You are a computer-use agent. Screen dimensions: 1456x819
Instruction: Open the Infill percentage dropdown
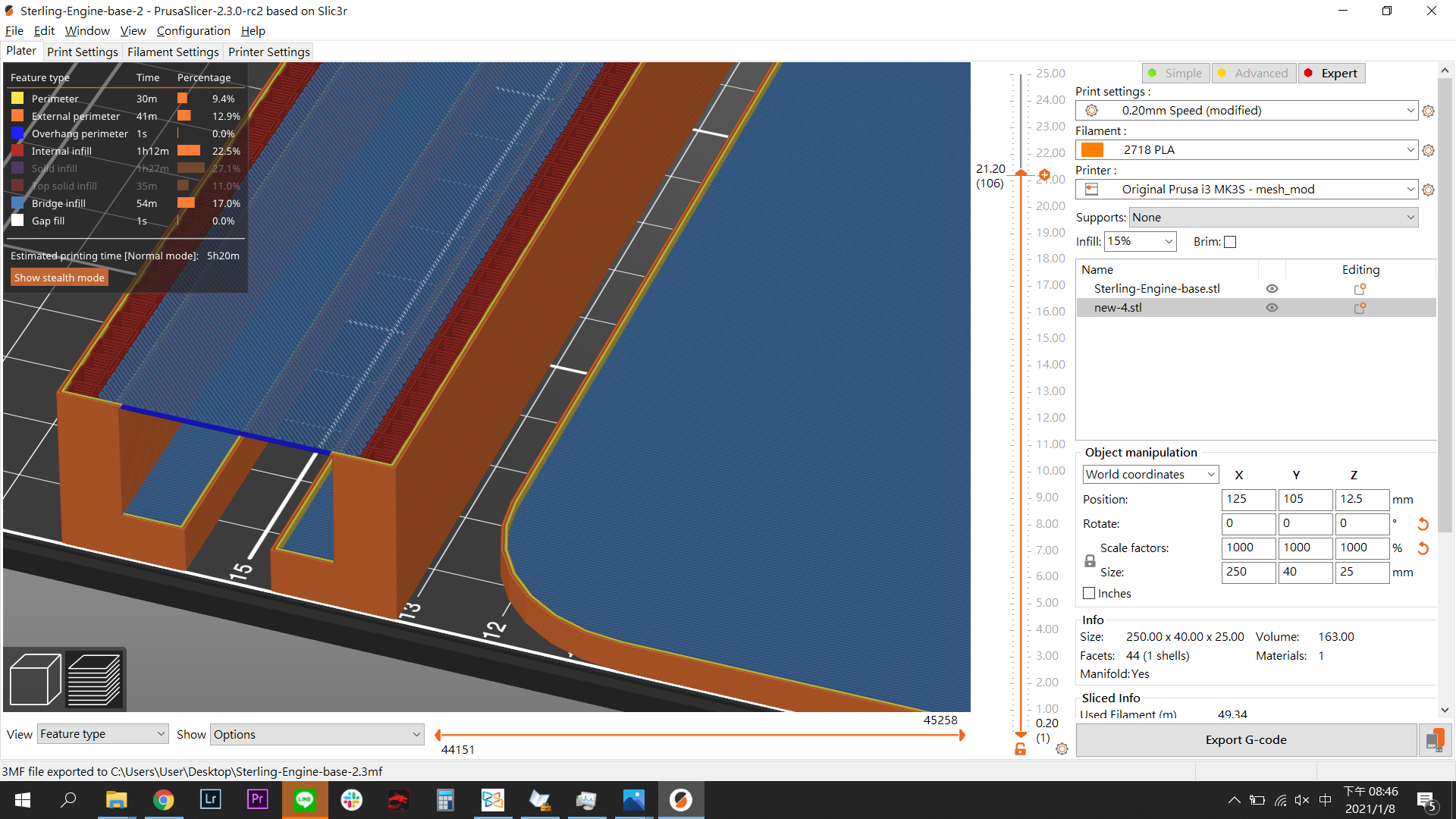[x=1141, y=241]
